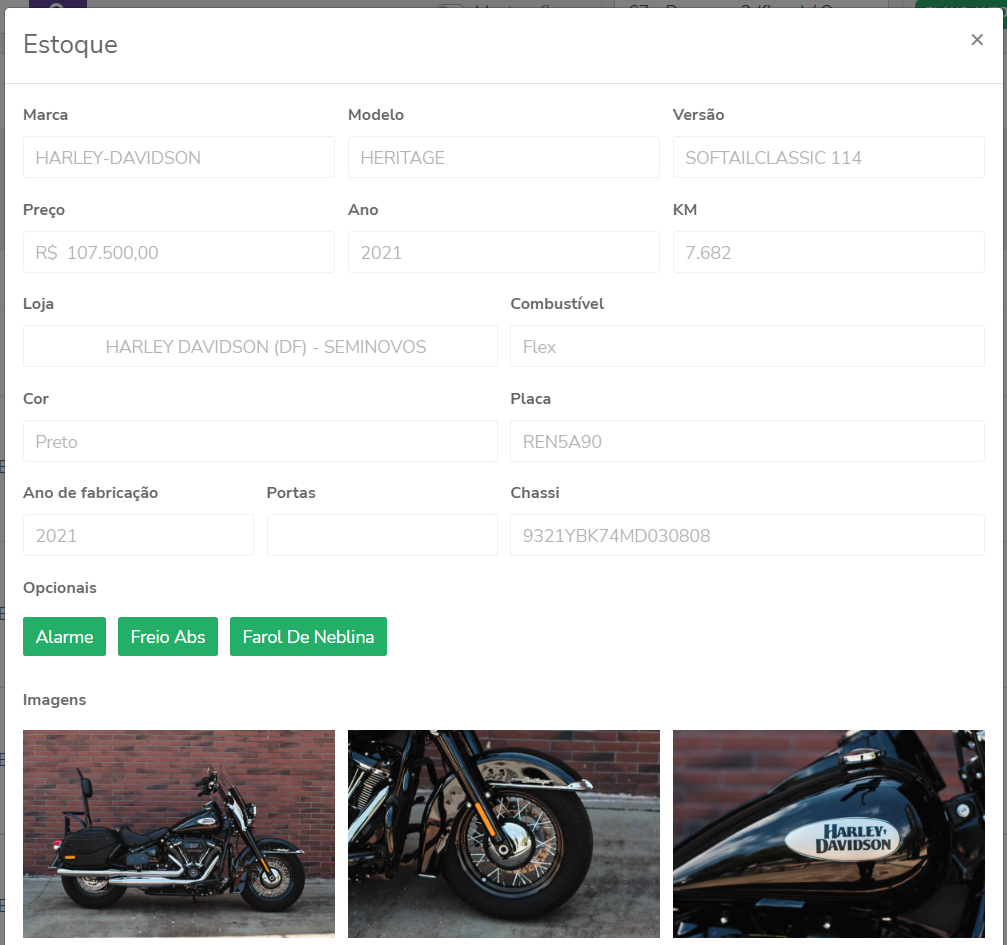Focus the Ano de fabricação field

click(138, 535)
